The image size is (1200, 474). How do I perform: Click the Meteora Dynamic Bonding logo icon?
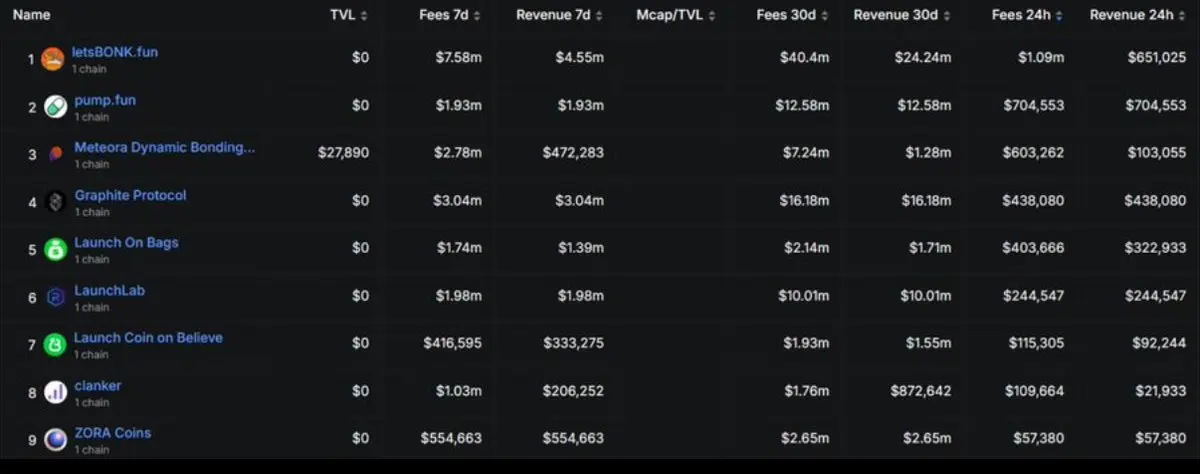56,154
